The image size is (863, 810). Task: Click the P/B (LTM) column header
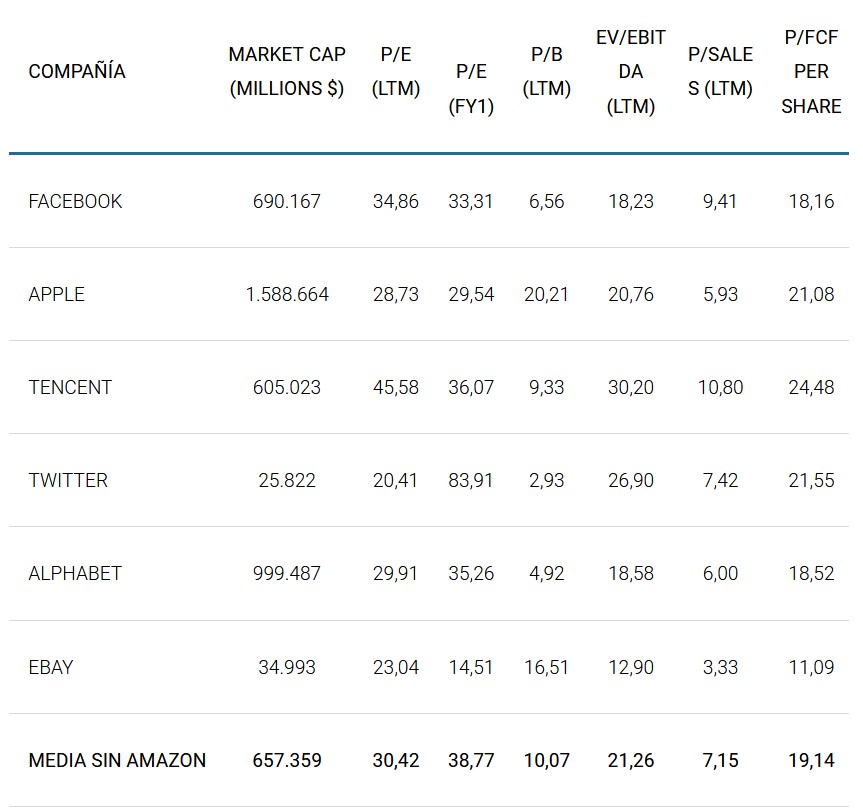coord(547,72)
